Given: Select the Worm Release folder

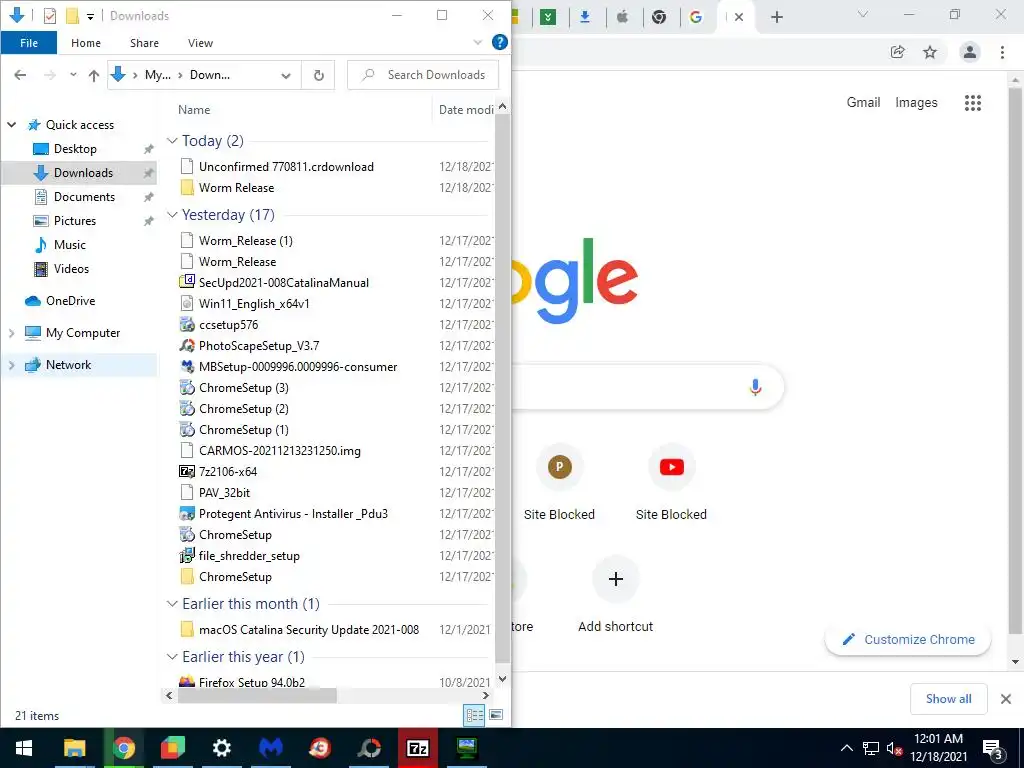Looking at the screenshot, I should [236, 187].
